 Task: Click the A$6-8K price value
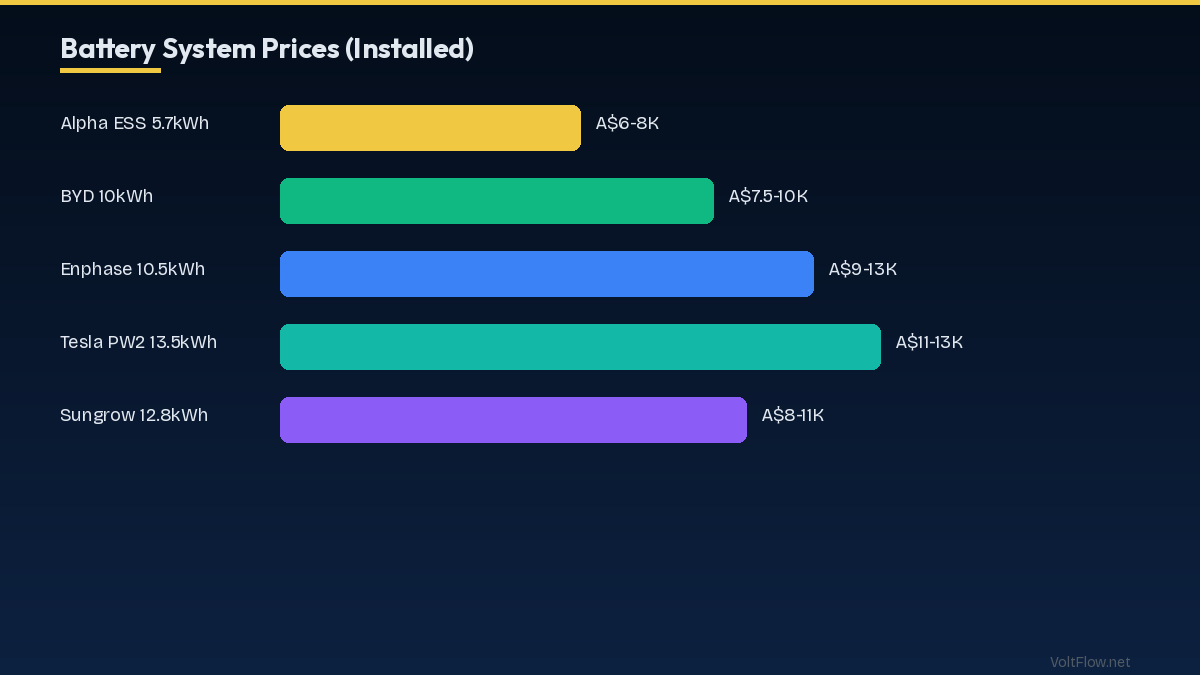click(627, 123)
